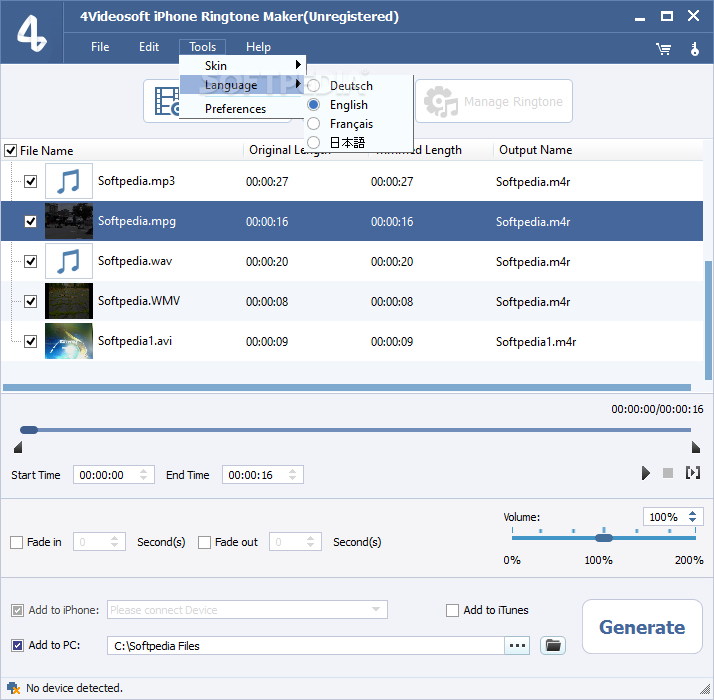This screenshot has height=700, width=714.
Task: Select the Softpedia.WMV file row name
Action: pos(139,301)
